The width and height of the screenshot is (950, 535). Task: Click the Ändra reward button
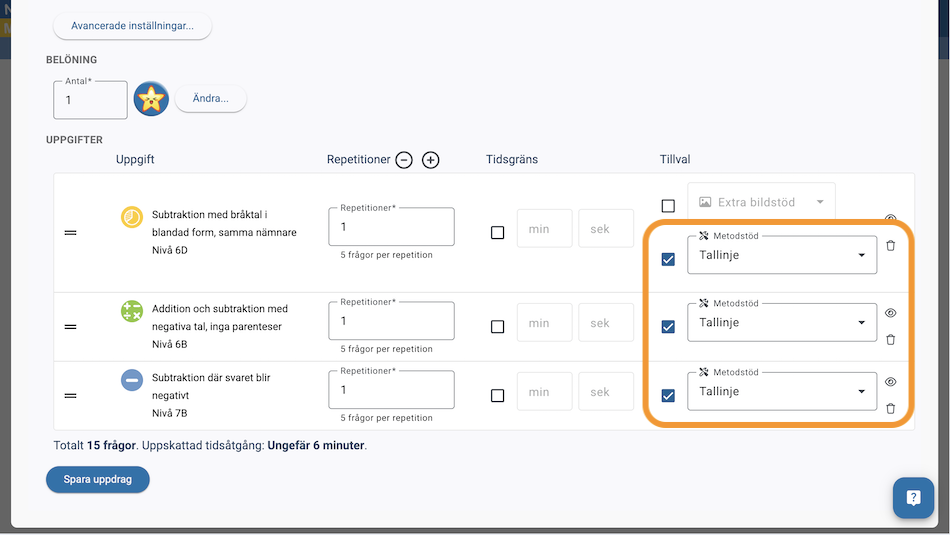(211, 99)
